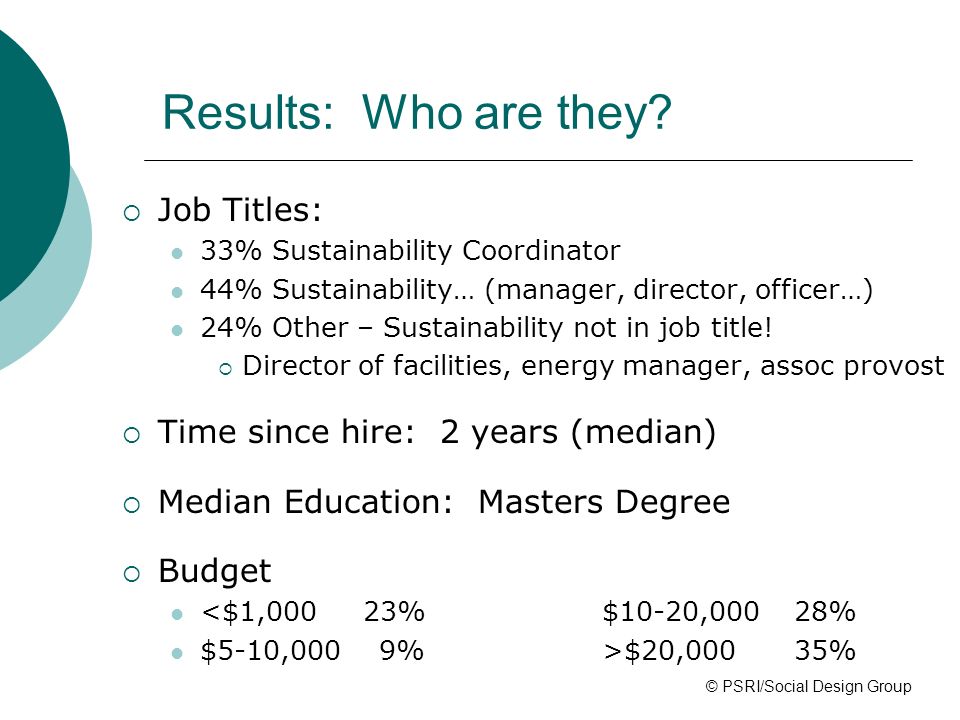Select the '24% Other – Sustainability not in job title!' line
Screen dimensions: 960x720
(x=486, y=328)
